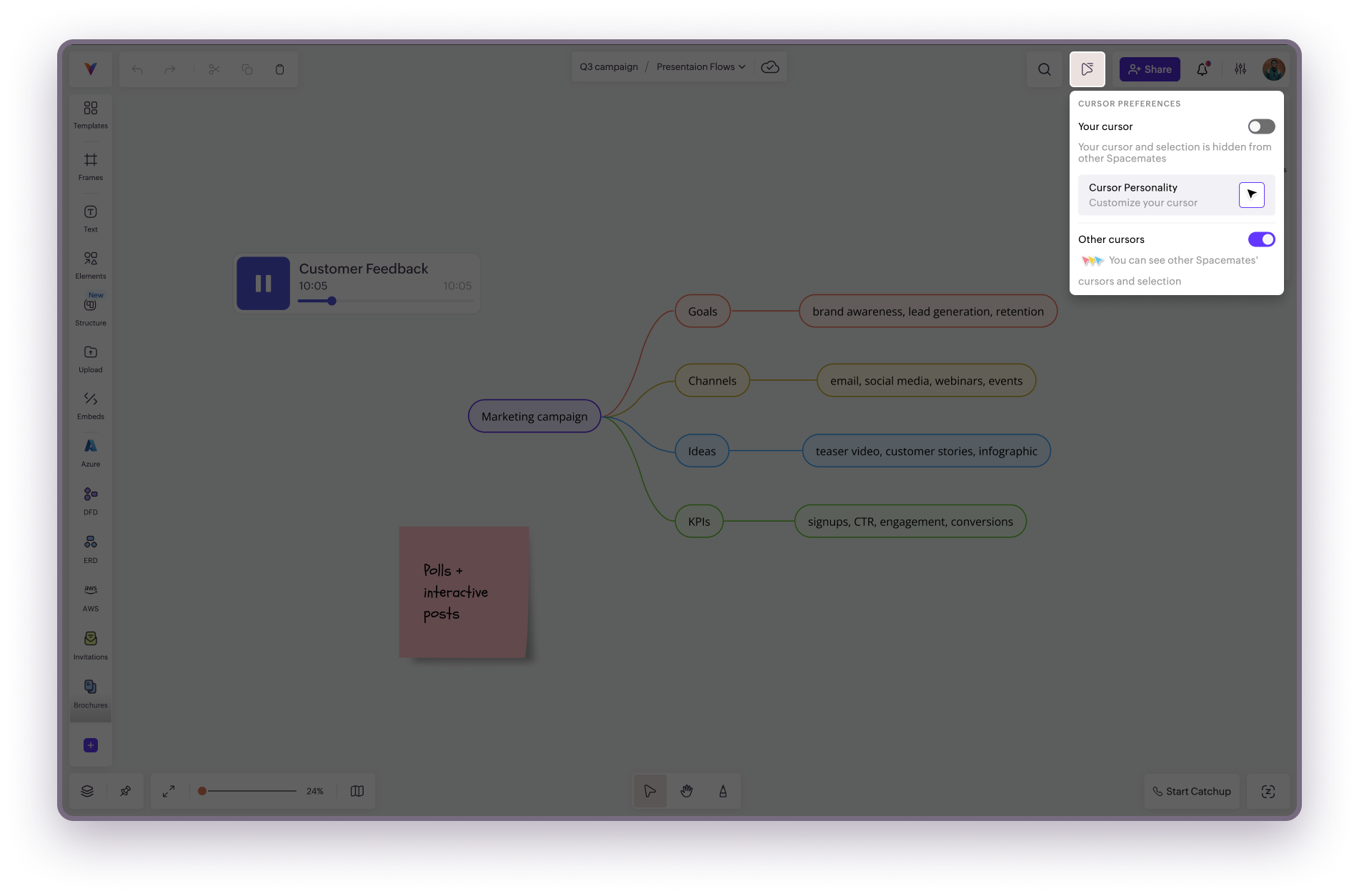Open the Embeds option
Image resolution: width=1359 pixels, height=896 pixels.
point(91,406)
